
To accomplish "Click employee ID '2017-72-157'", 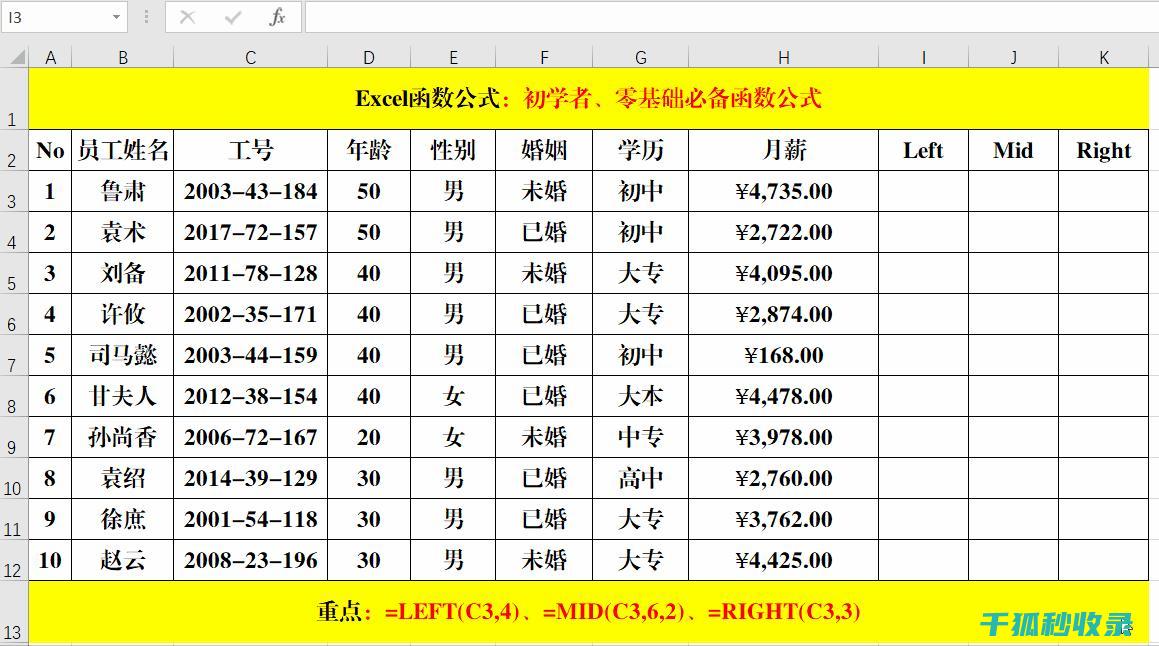I will (251, 233).
